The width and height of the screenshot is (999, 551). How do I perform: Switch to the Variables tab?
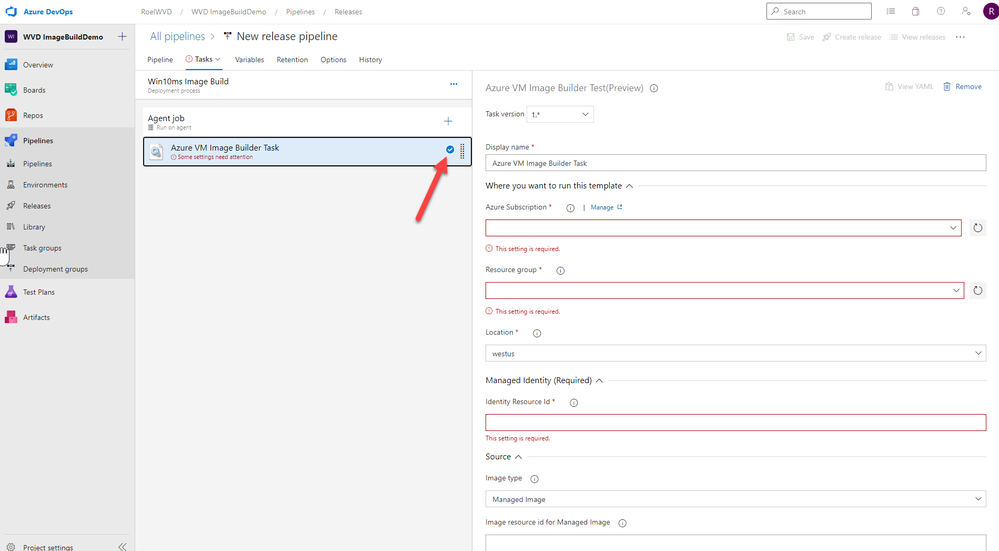[249, 59]
